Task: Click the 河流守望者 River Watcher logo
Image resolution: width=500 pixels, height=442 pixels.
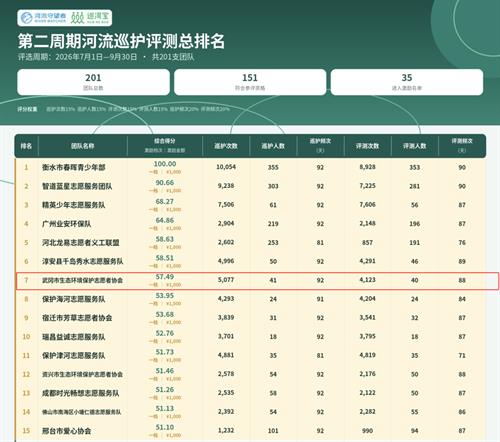Action: click(x=43, y=18)
